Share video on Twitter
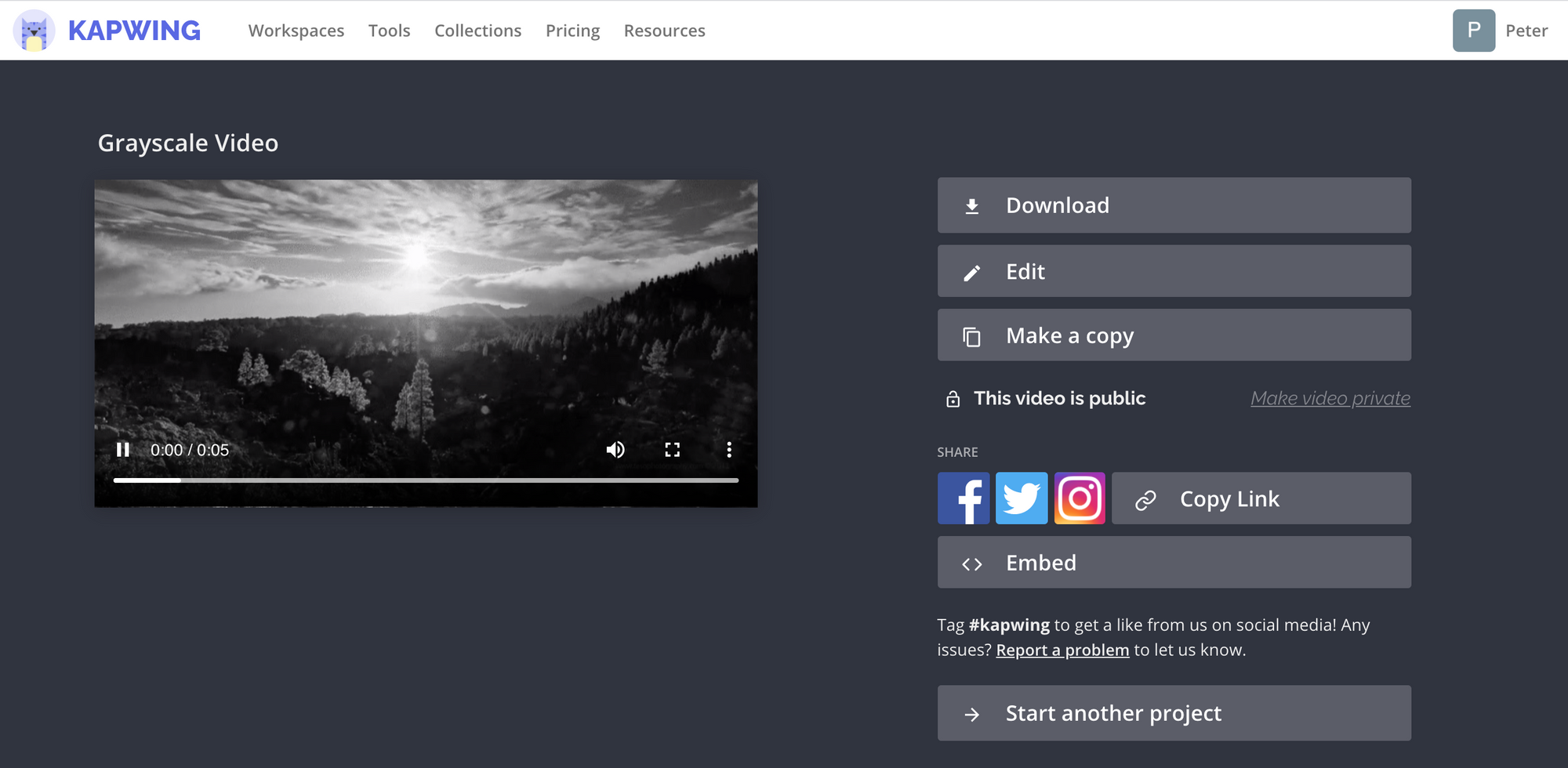Screen dimensions: 1568x768 tap(1022, 498)
